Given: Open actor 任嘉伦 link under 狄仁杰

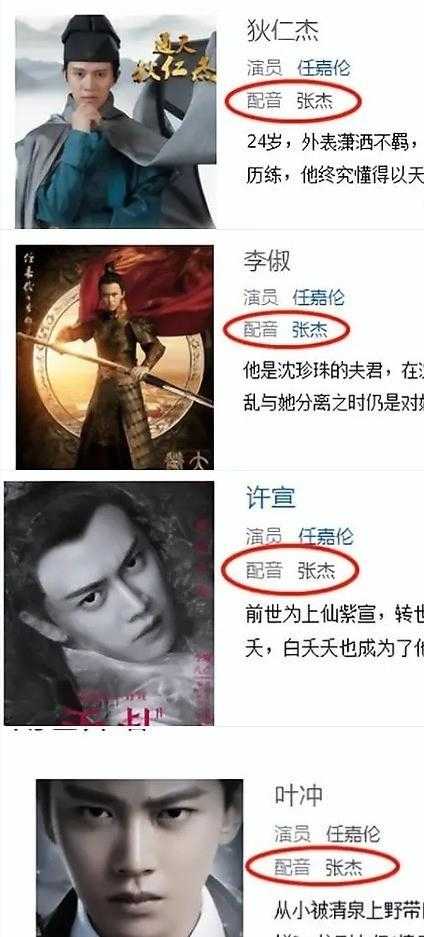Looking at the screenshot, I should coord(324,68).
